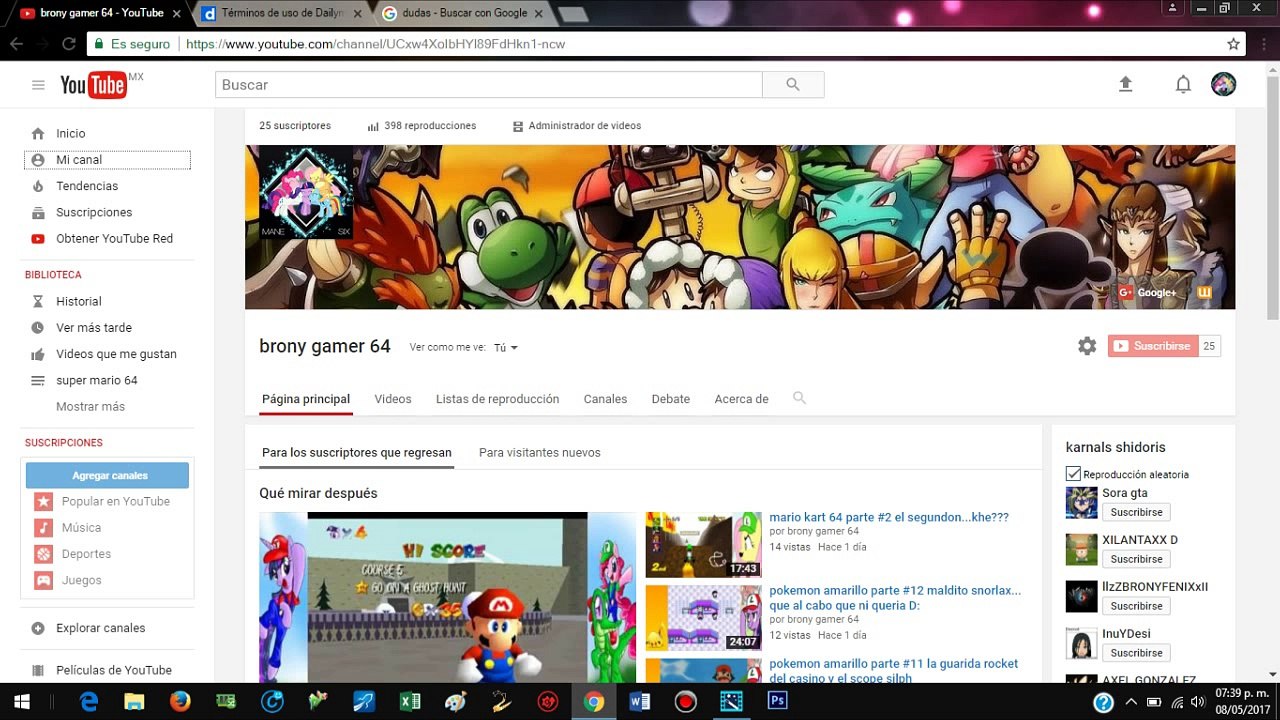
Task: Subscribe to Sora gta
Action: click(x=1136, y=512)
